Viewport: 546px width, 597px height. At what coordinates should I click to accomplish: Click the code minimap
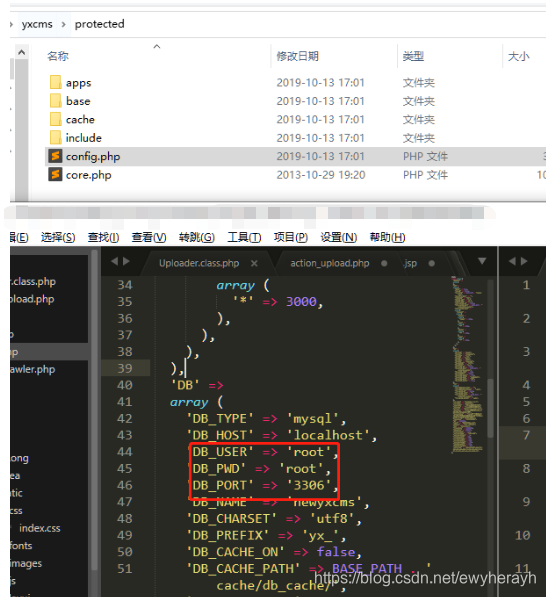pos(467,365)
